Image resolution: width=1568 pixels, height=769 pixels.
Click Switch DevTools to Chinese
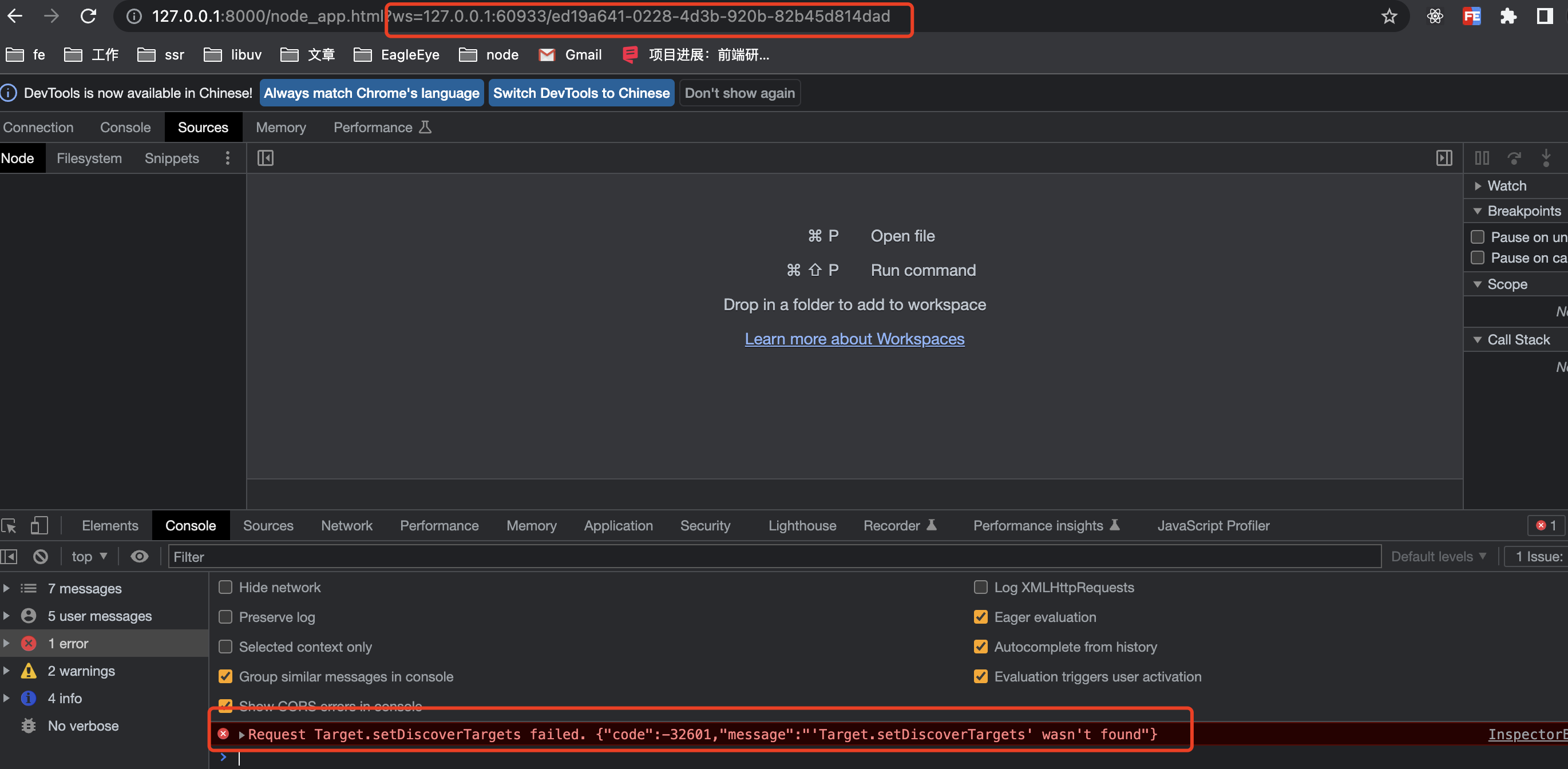pyautogui.click(x=581, y=93)
